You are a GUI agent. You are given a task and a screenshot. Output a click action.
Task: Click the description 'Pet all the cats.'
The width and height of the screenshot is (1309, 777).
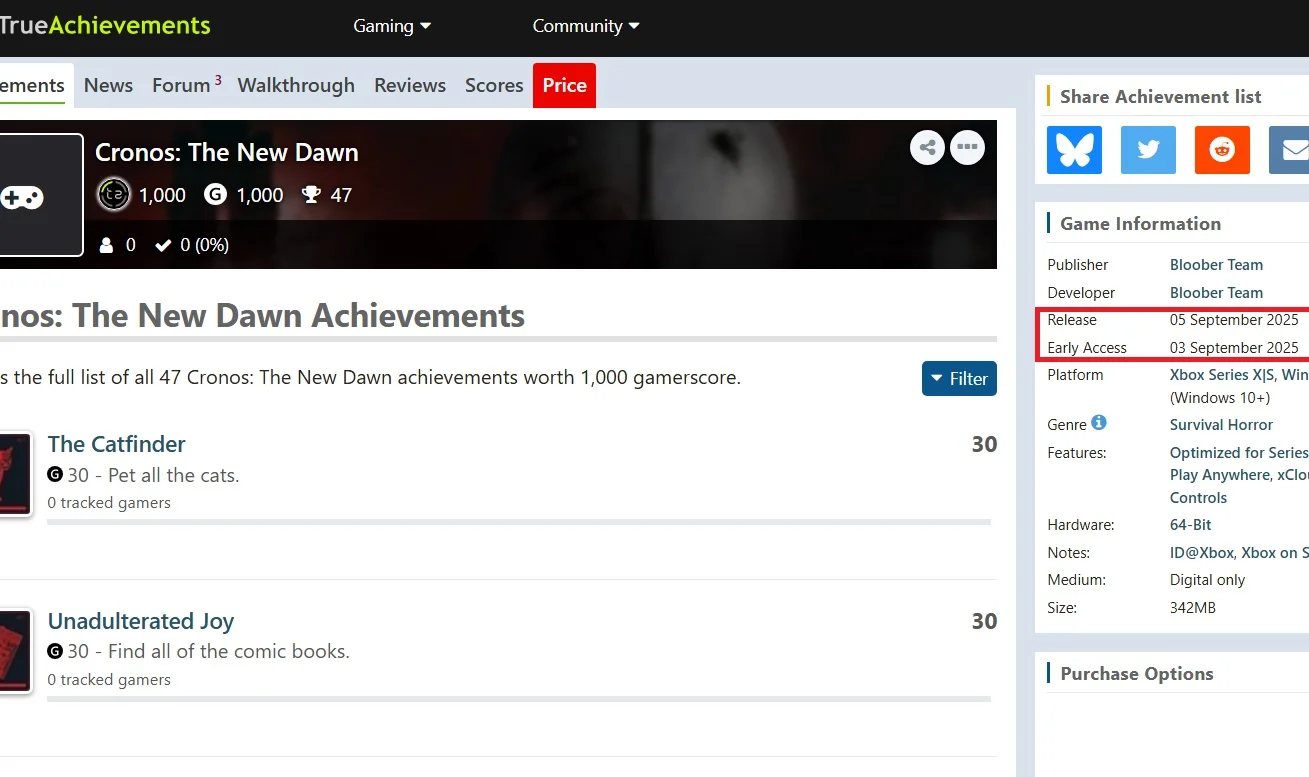(x=174, y=475)
